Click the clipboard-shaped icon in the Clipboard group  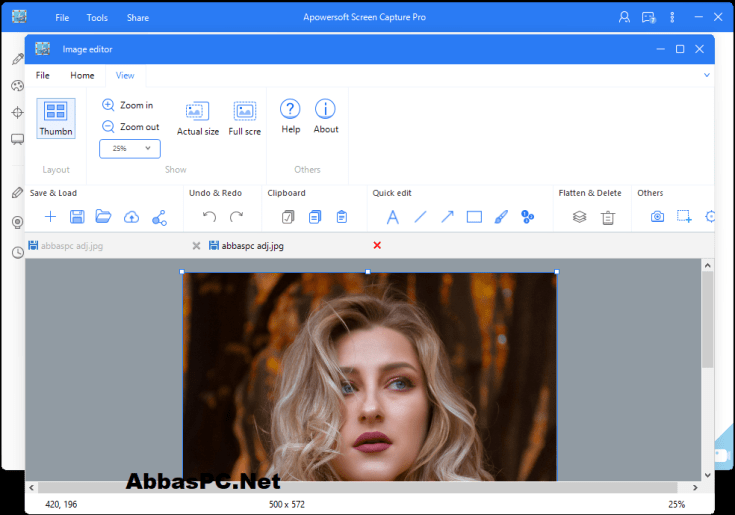point(342,217)
